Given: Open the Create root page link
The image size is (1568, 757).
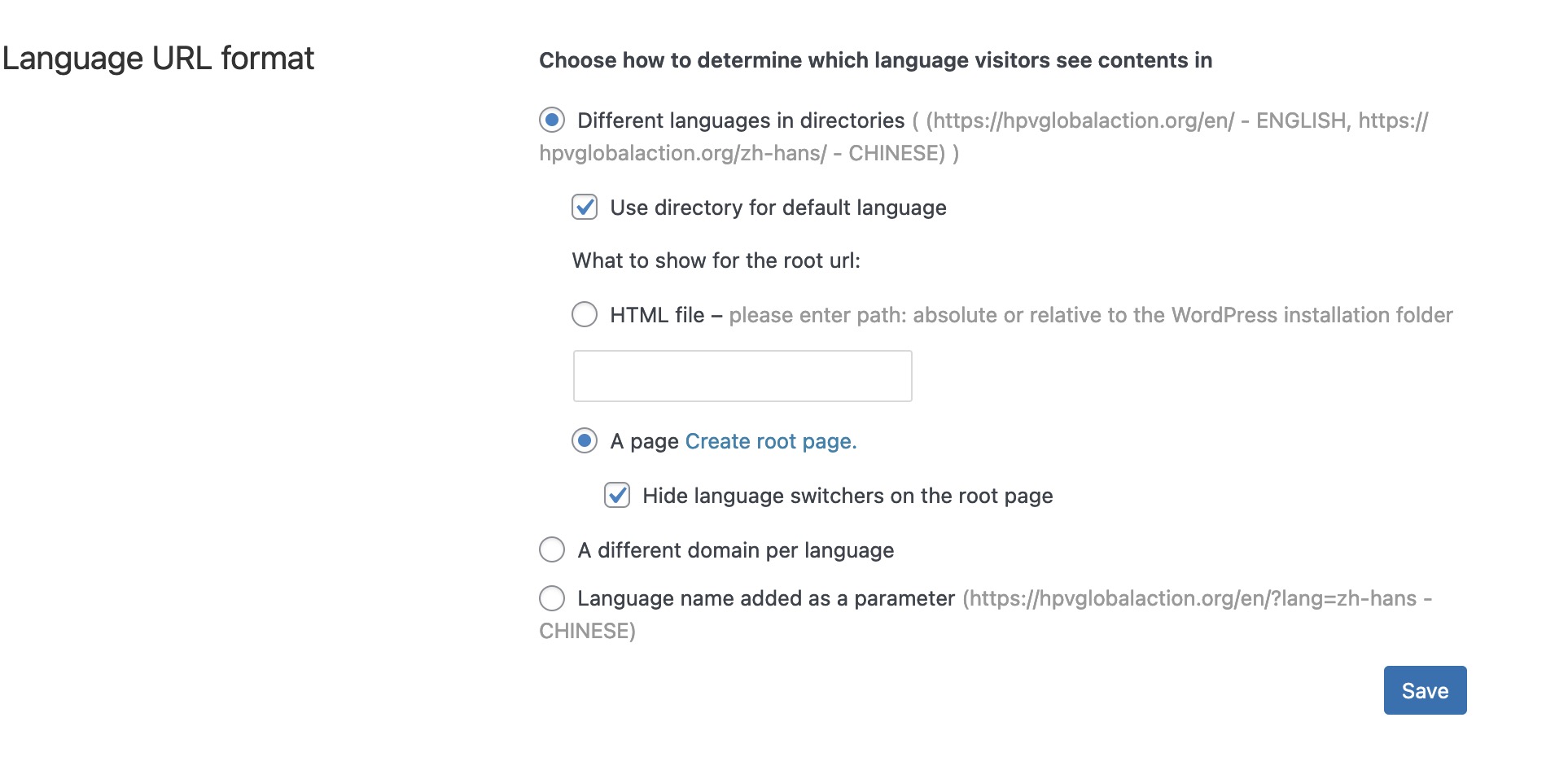Looking at the screenshot, I should tap(771, 441).
